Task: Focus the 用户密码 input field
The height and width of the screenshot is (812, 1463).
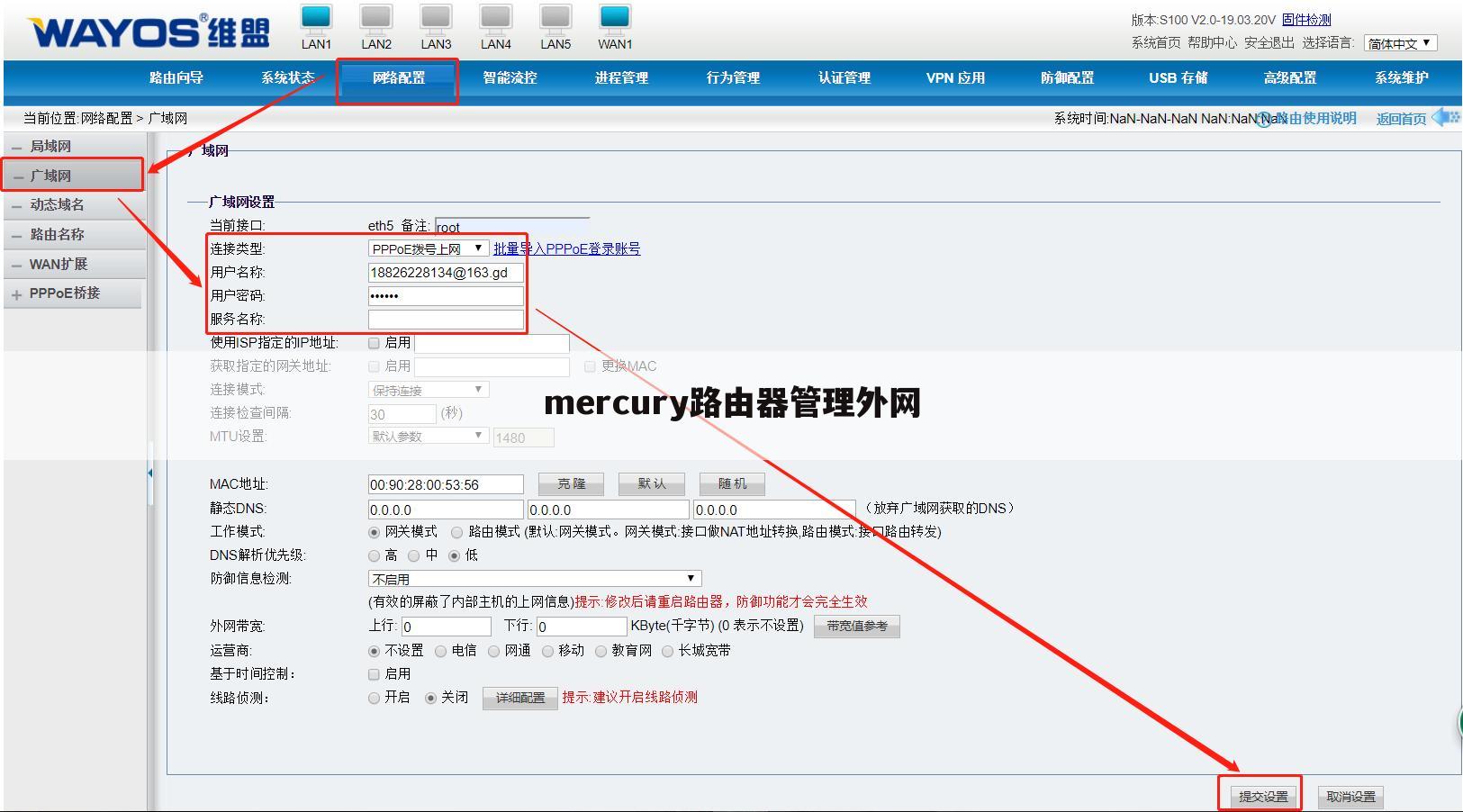Action: point(446,296)
